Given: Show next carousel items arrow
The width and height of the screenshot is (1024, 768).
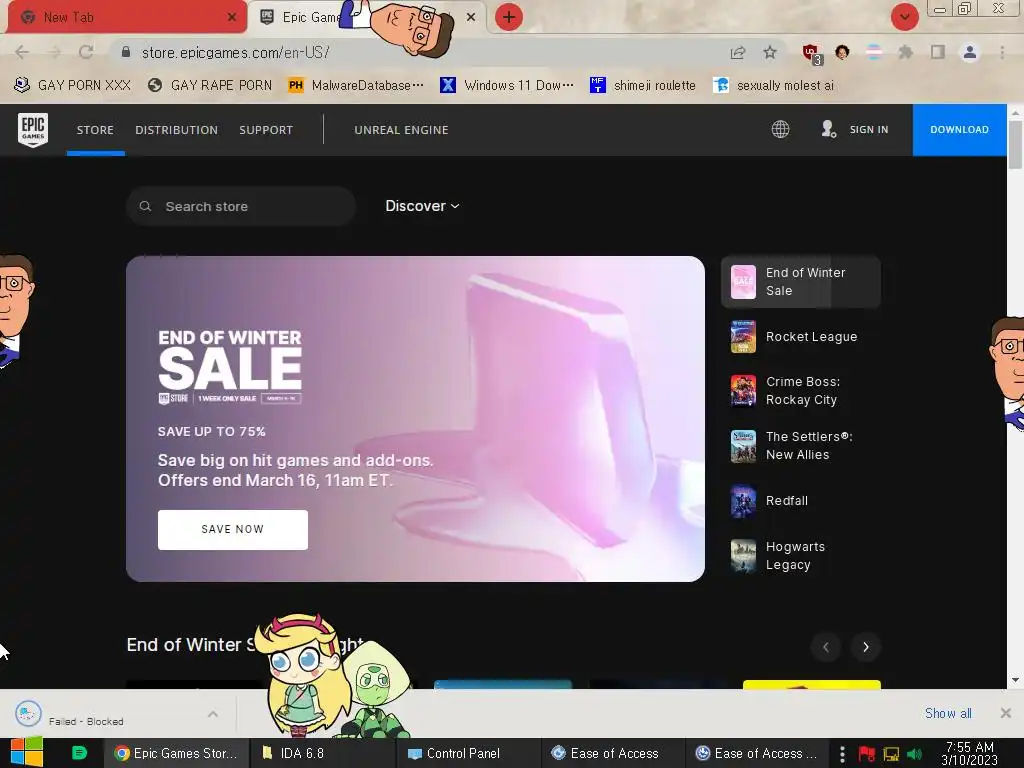Looking at the screenshot, I should (x=866, y=647).
